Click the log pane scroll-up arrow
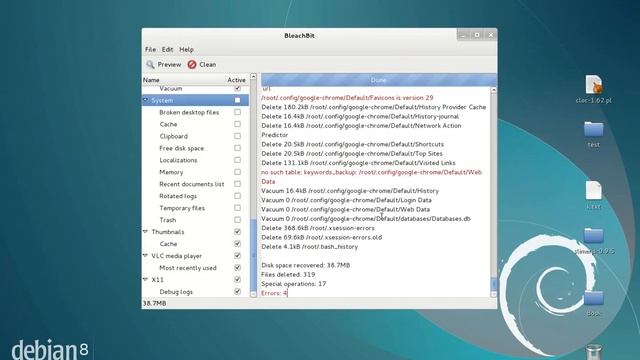The width and height of the screenshot is (640, 360). point(493,90)
